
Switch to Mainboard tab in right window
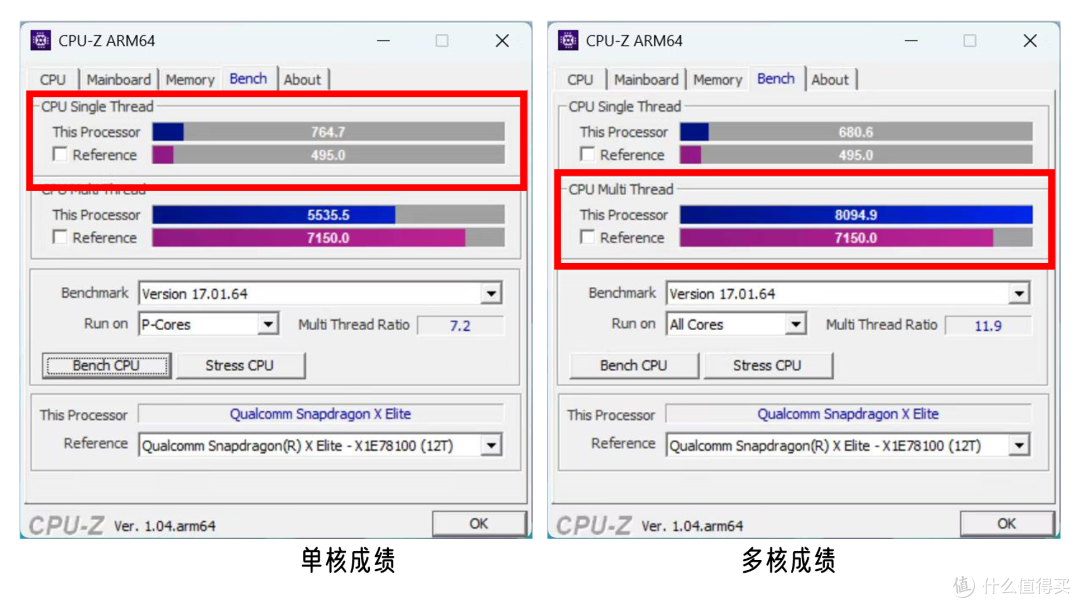tap(646, 79)
